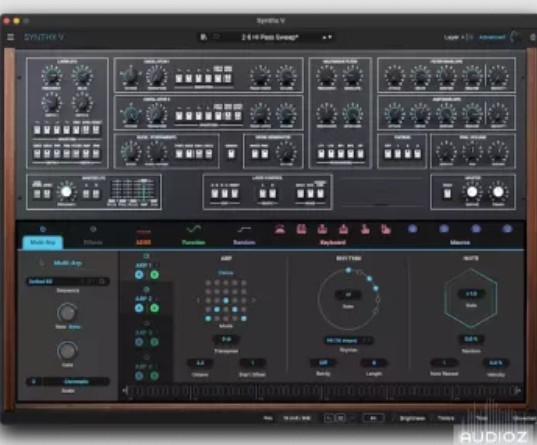Open the hamburger main menu
Screen dimensions: 537x445
[10, 37]
